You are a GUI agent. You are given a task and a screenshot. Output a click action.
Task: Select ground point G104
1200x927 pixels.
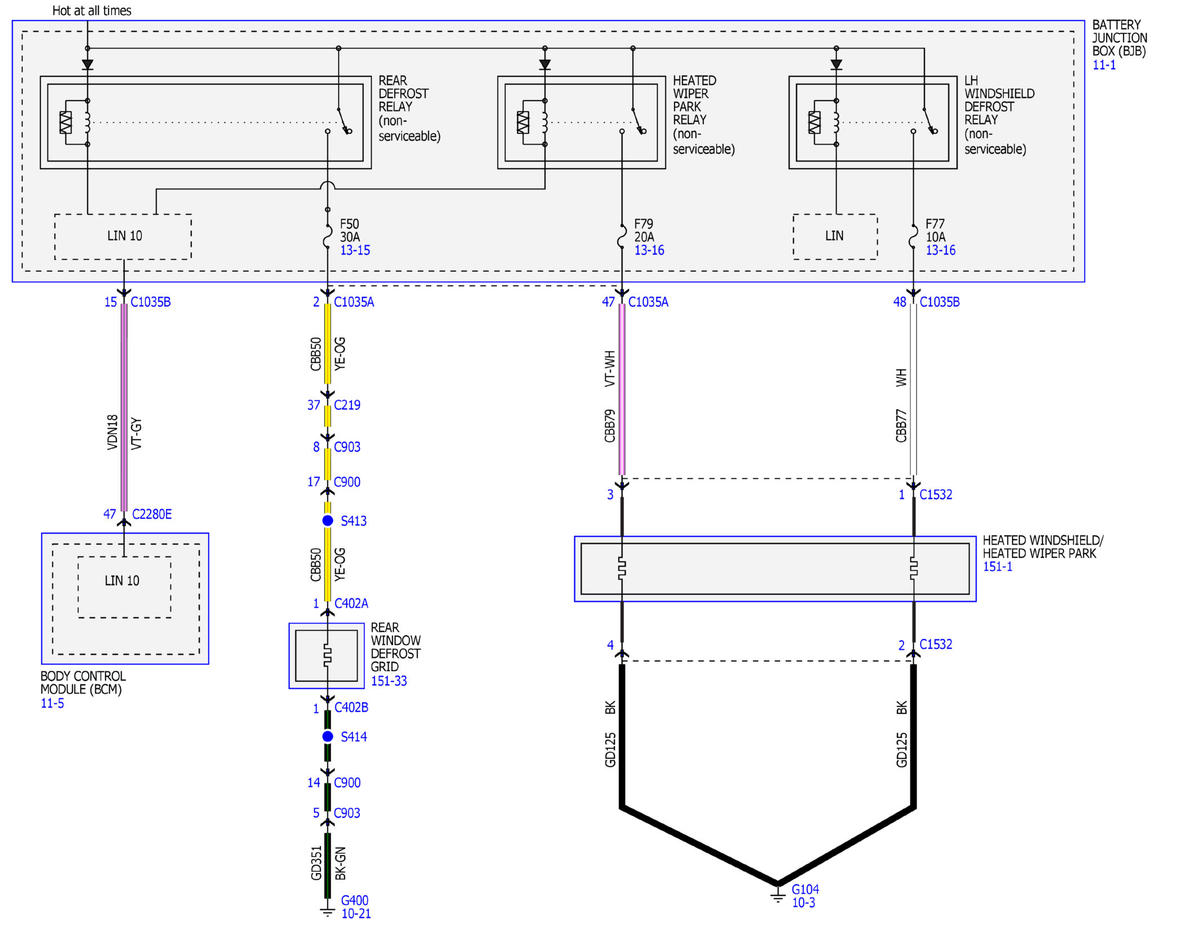point(806,889)
